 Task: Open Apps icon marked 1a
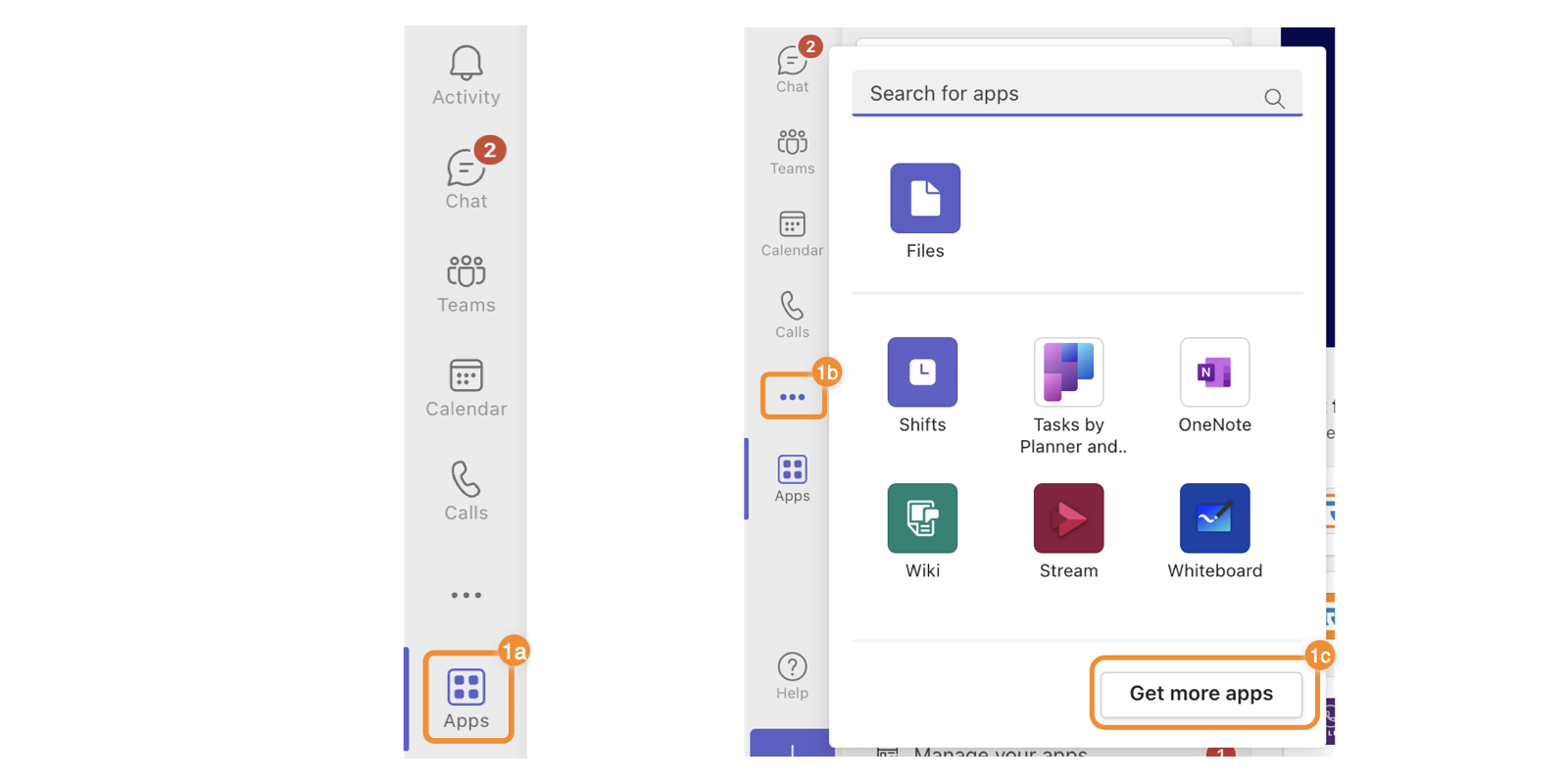pyautogui.click(x=466, y=698)
